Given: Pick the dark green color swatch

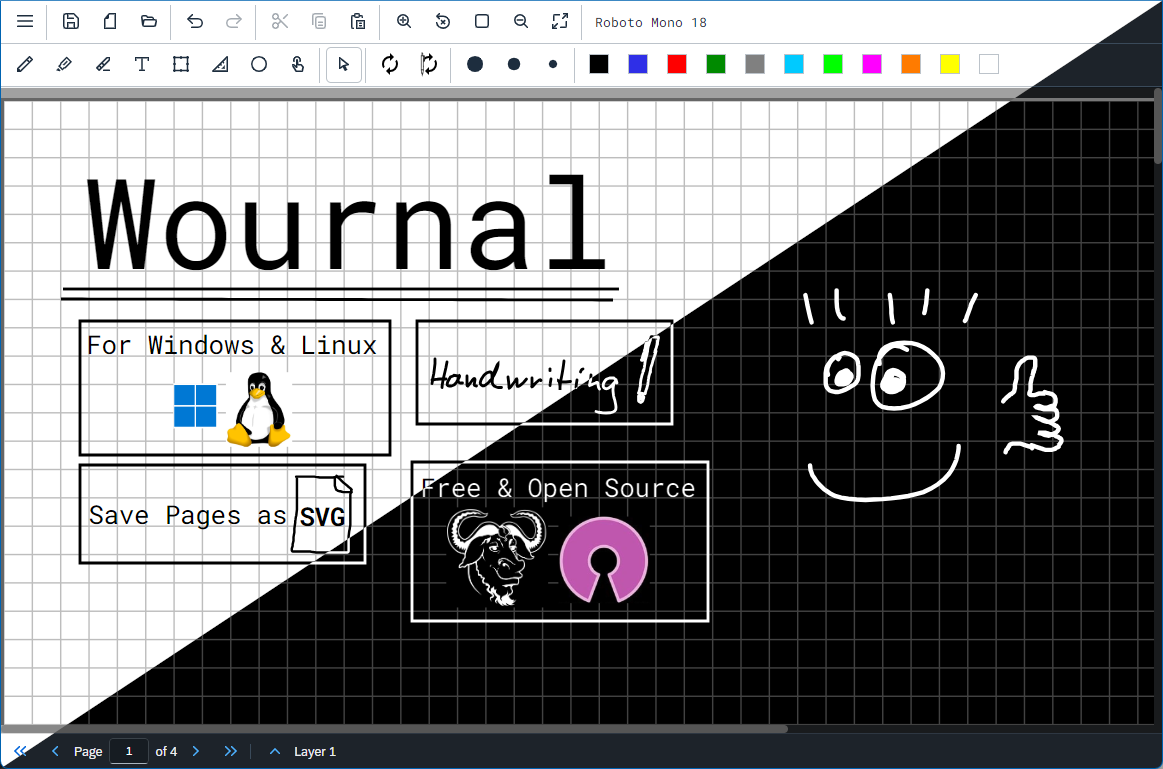Looking at the screenshot, I should 716,65.
